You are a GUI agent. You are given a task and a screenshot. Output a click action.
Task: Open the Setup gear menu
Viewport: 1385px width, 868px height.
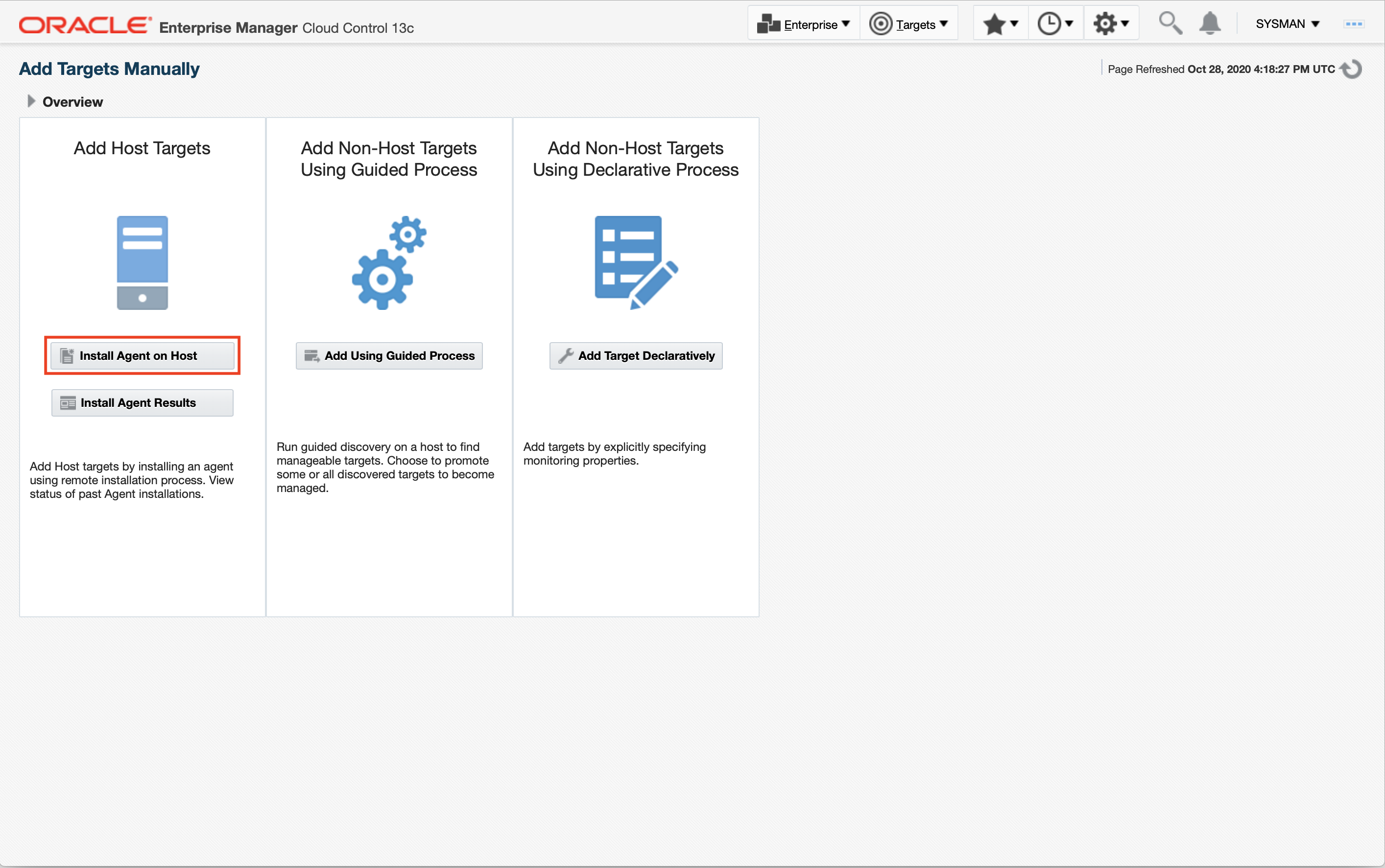click(x=1111, y=24)
